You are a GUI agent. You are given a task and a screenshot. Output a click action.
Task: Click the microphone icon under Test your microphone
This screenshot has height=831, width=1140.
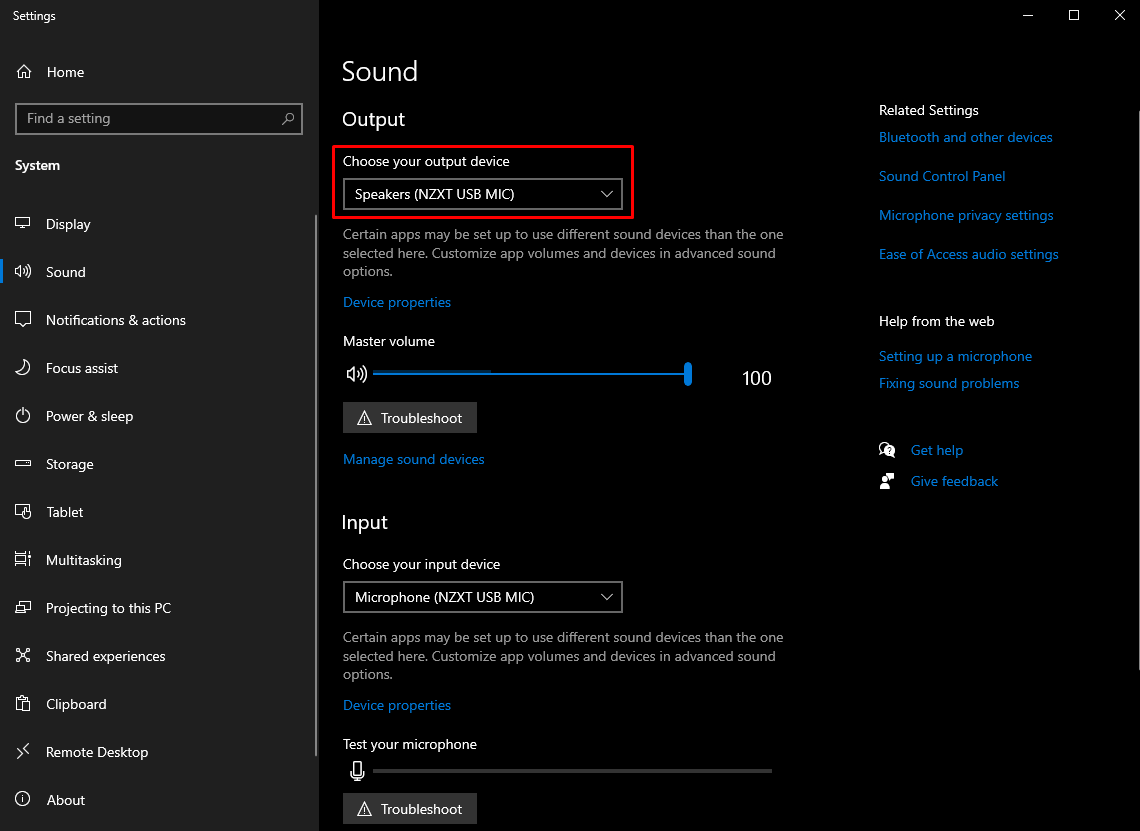click(x=357, y=771)
